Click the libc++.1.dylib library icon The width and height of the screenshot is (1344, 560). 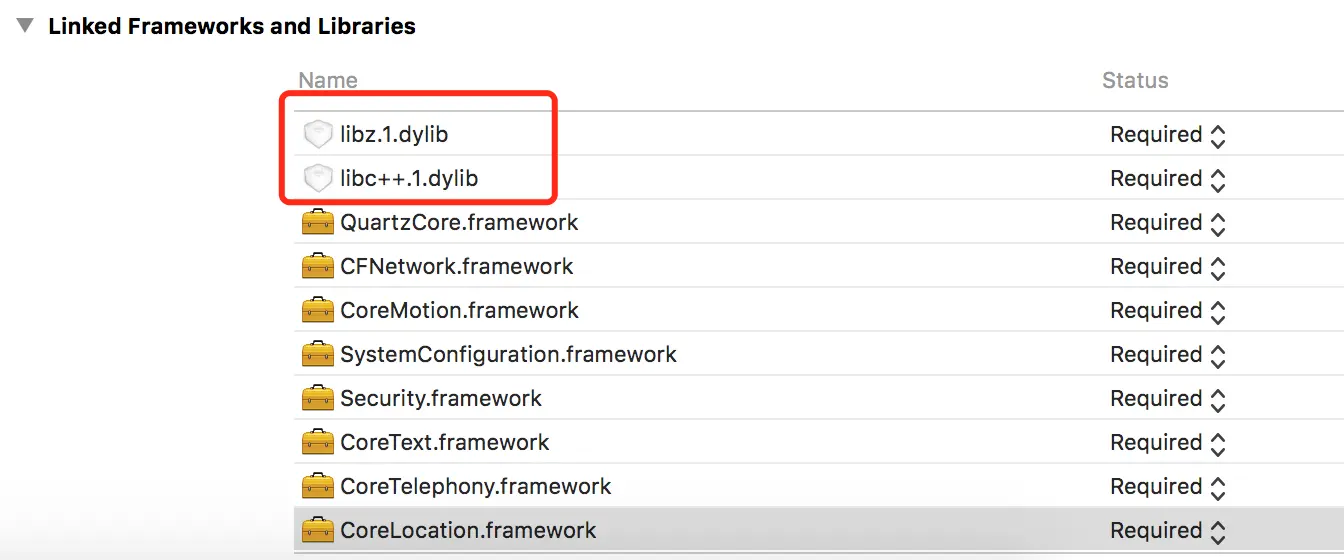[x=317, y=178]
